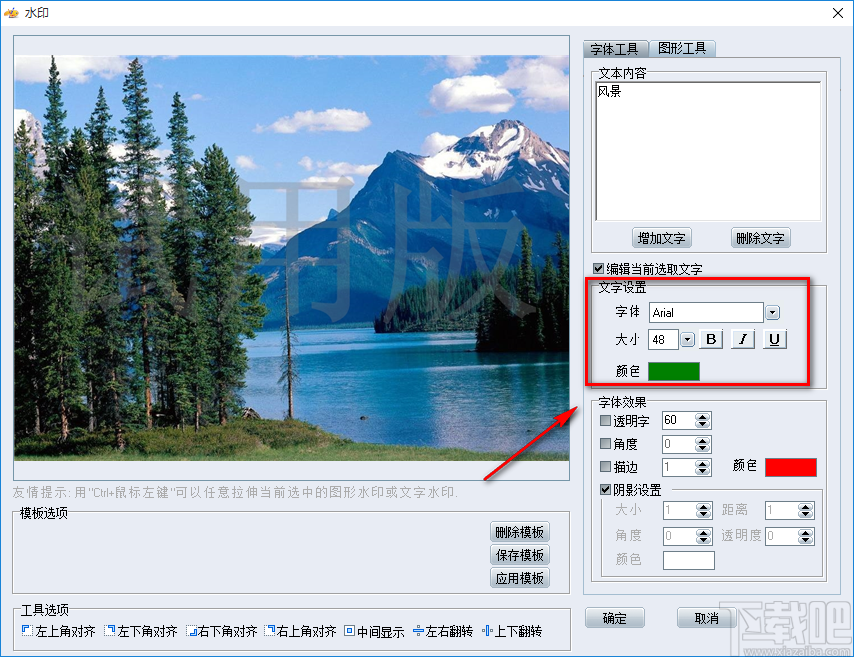Viewport: 854px width, 657px height.
Task: Open the font size dropdown showing 48
Action: click(x=688, y=339)
